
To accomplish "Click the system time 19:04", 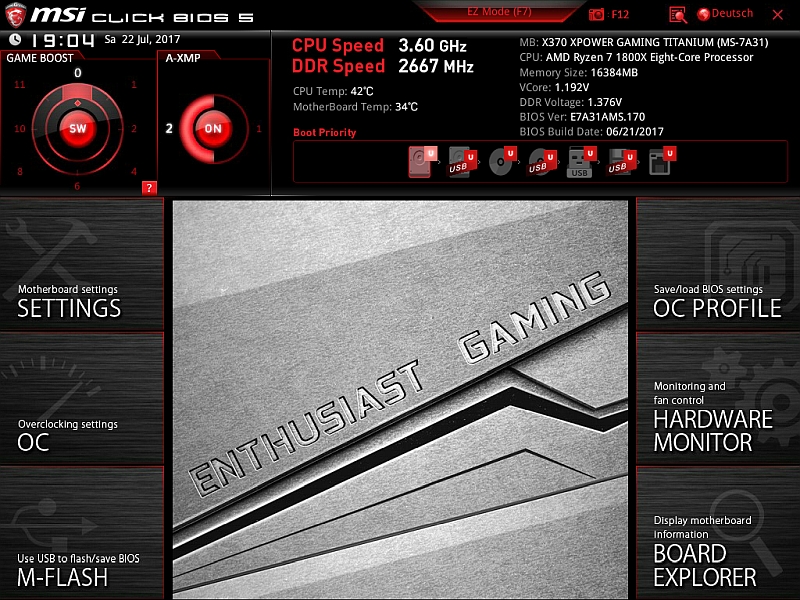I will tap(63, 40).
